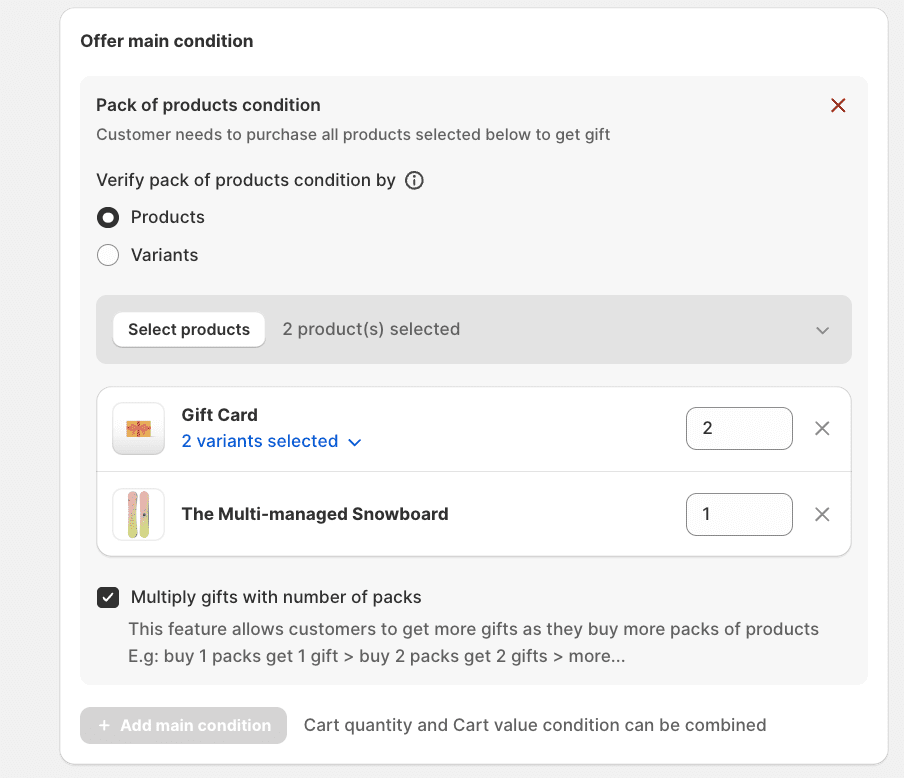Click the Gift Card quantity field
This screenshot has height=778, width=904.
click(738, 428)
